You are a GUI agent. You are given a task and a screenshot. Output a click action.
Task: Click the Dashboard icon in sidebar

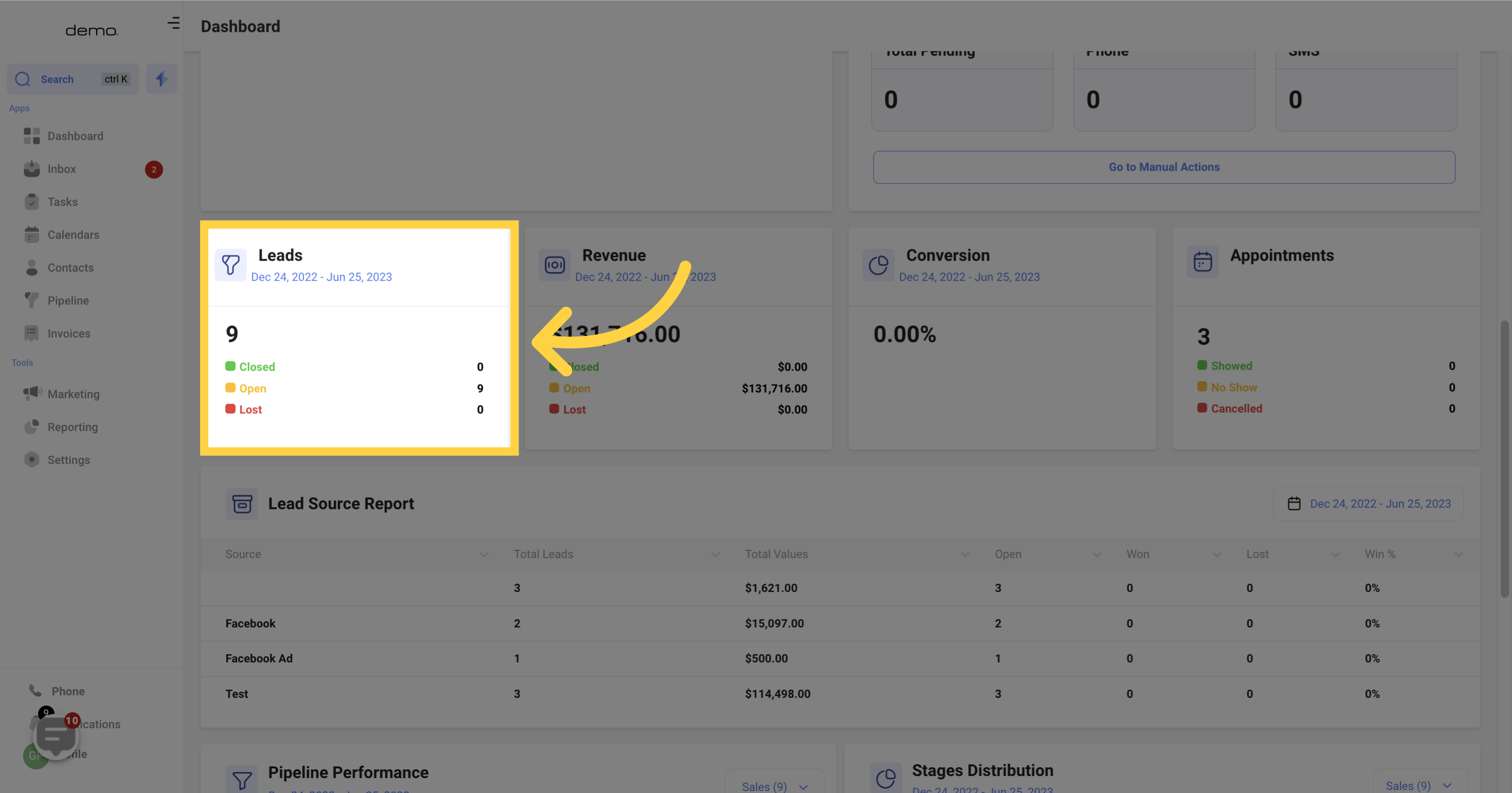pyautogui.click(x=31, y=136)
